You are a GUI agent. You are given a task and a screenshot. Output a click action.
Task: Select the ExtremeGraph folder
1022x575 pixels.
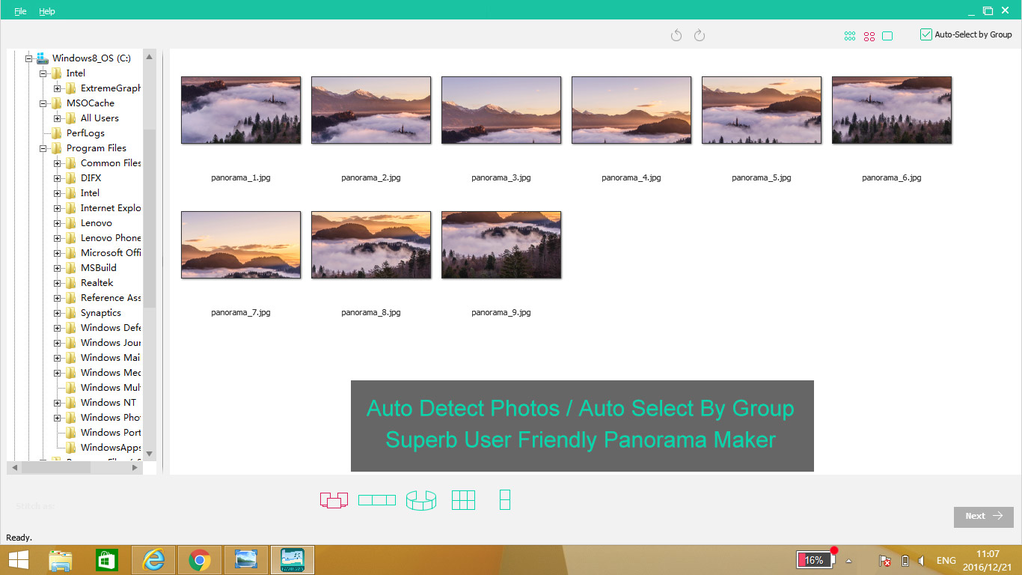(x=111, y=88)
